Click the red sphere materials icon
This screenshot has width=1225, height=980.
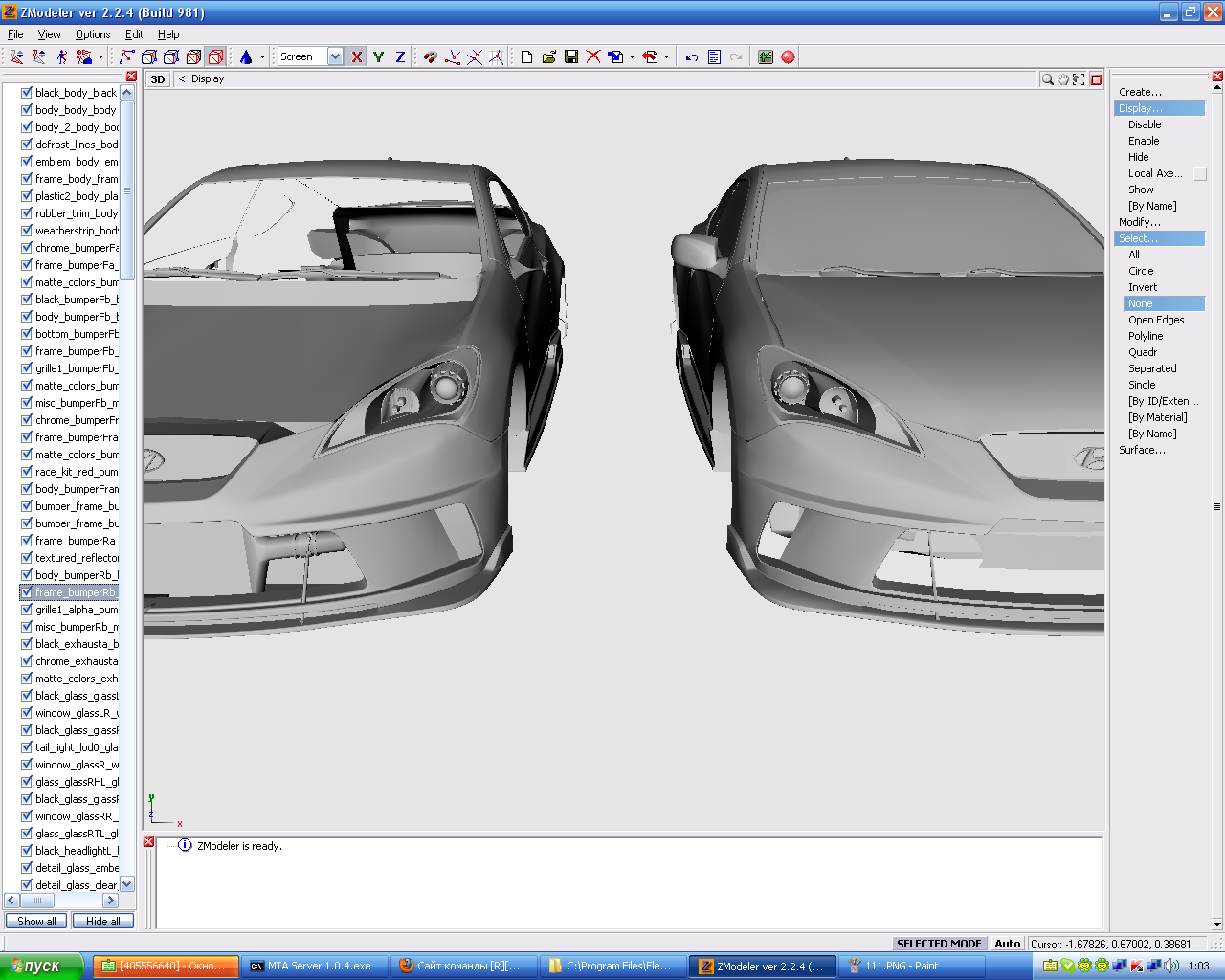pyautogui.click(x=788, y=57)
